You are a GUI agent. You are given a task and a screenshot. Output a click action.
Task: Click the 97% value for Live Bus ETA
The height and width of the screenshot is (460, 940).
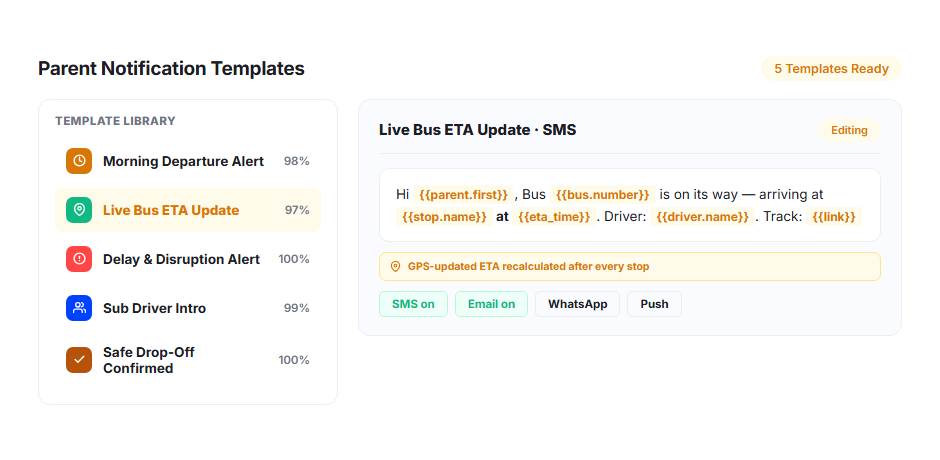tap(297, 210)
